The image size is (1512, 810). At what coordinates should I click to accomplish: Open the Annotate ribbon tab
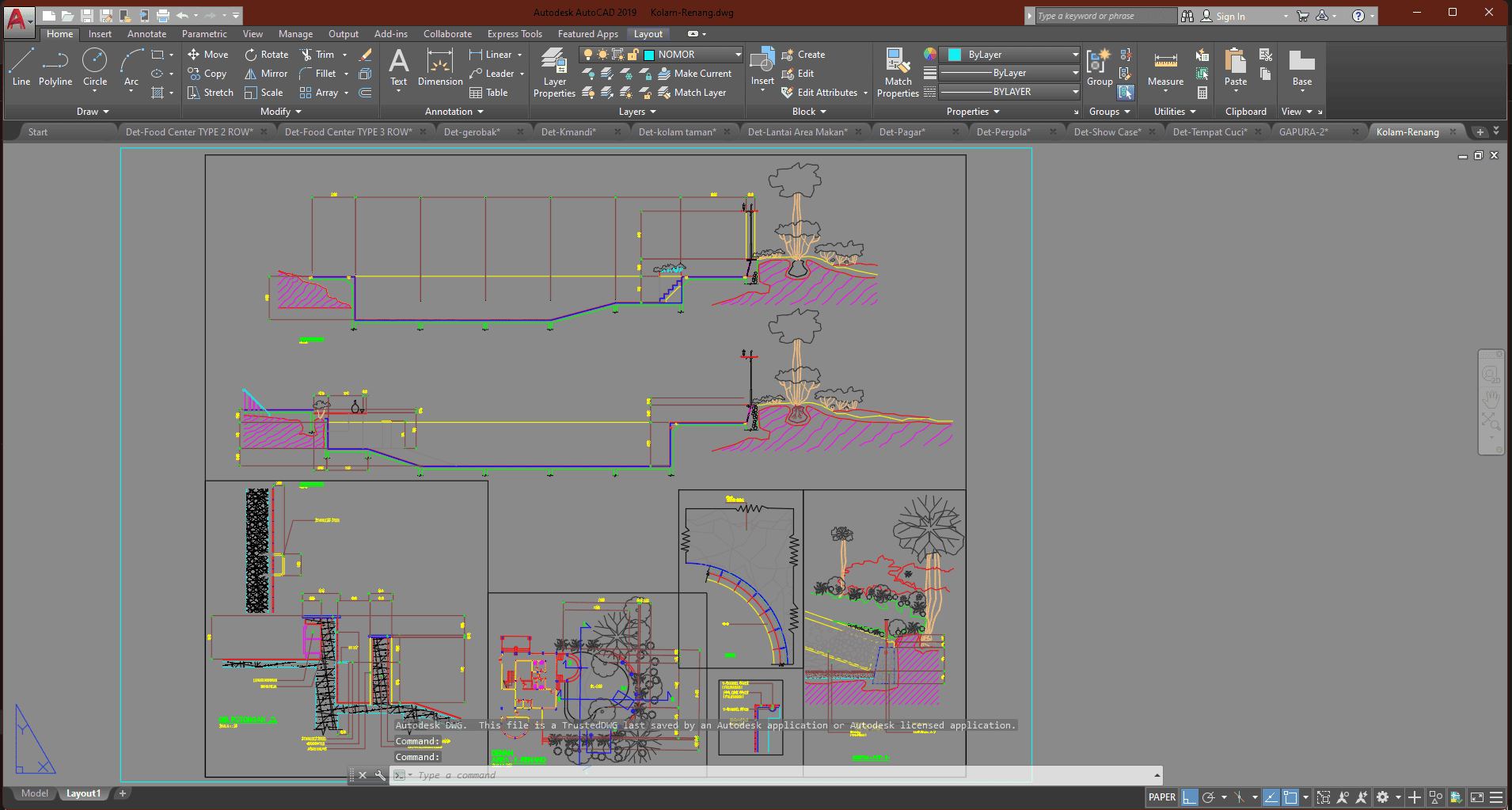click(x=146, y=34)
